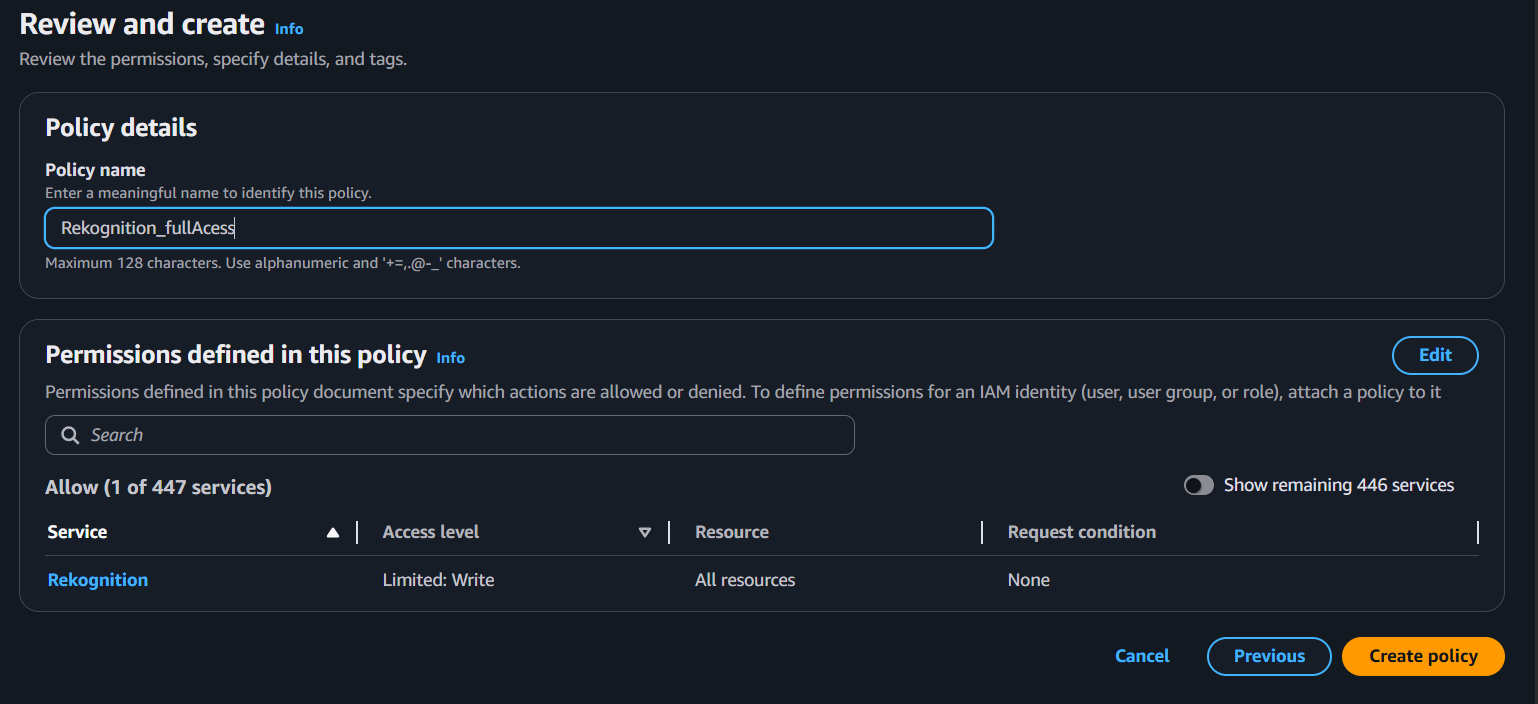Open the Rekognition service link
This screenshot has width=1538, height=704.
(x=98, y=580)
